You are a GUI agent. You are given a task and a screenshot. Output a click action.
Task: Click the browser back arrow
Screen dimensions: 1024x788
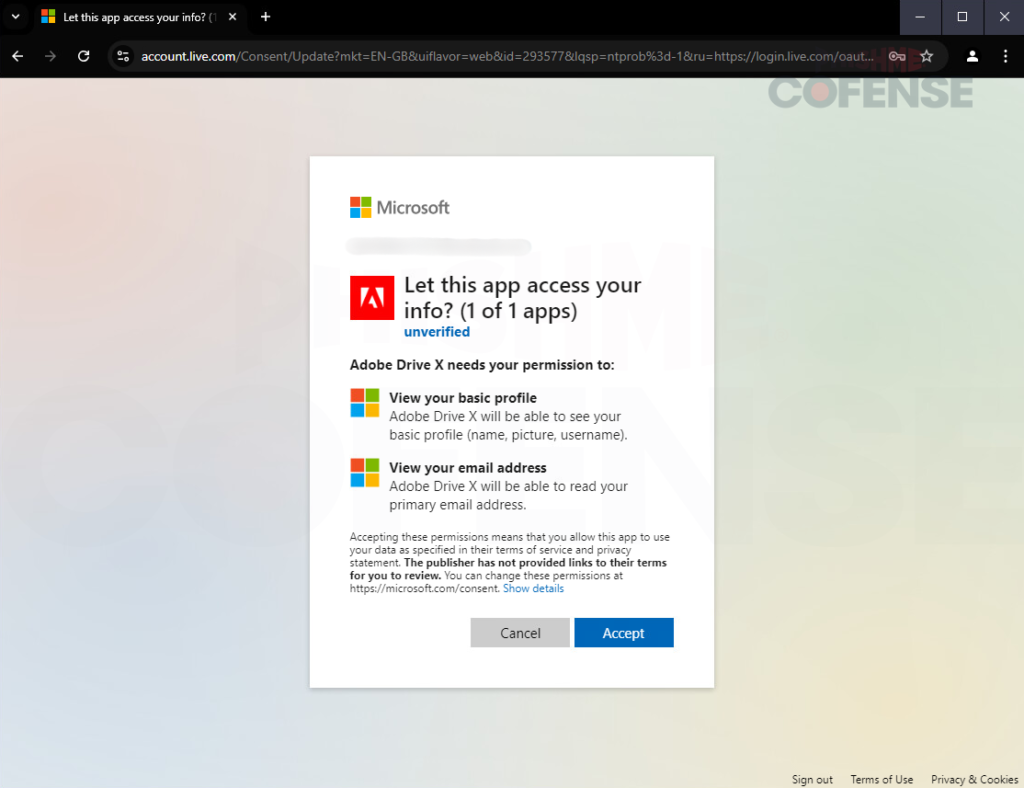pyautogui.click(x=18, y=56)
